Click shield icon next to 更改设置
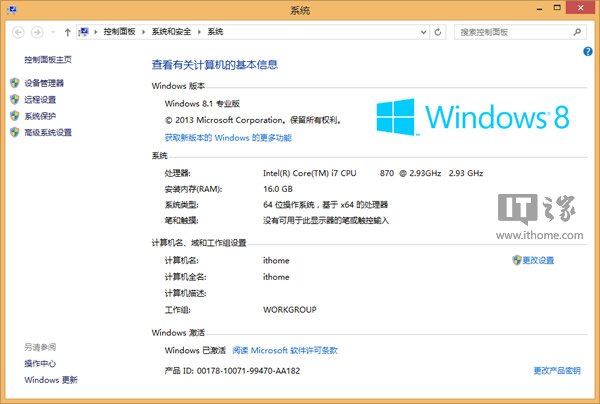The image size is (600, 404). (517, 260)
